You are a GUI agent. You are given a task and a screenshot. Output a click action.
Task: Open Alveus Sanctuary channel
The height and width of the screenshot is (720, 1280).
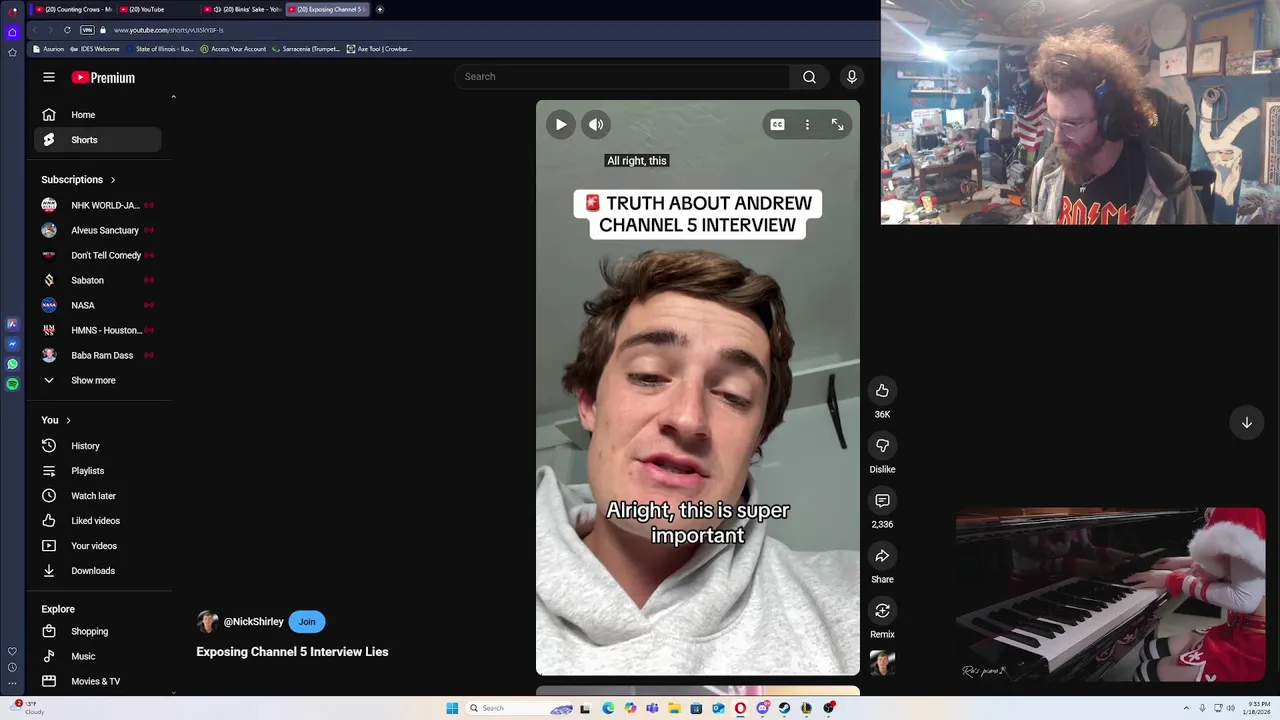click(x=97, y=230)
